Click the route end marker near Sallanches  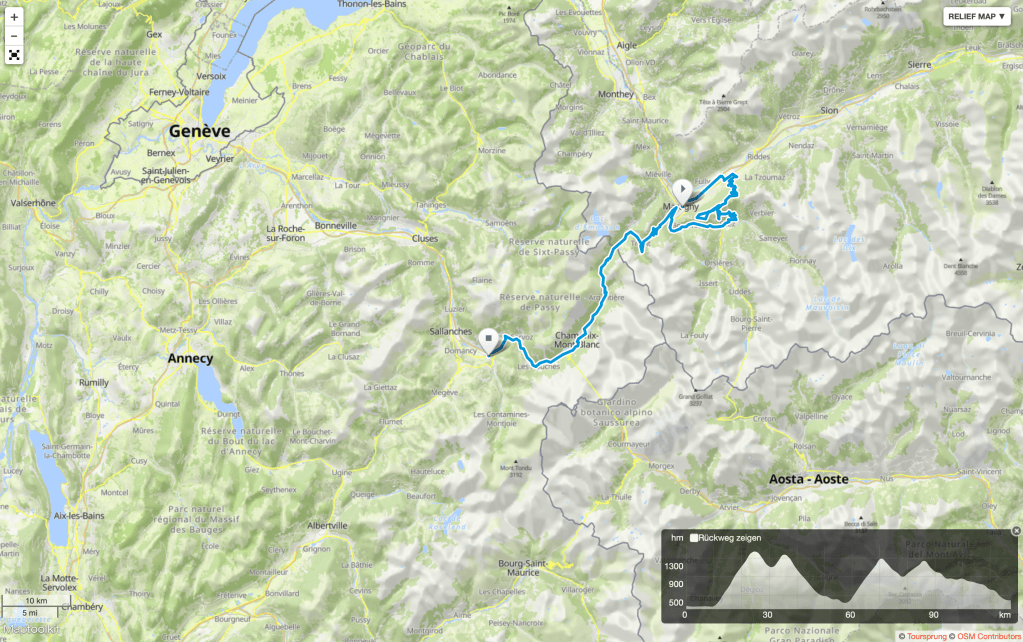click(x=489, y=341)
